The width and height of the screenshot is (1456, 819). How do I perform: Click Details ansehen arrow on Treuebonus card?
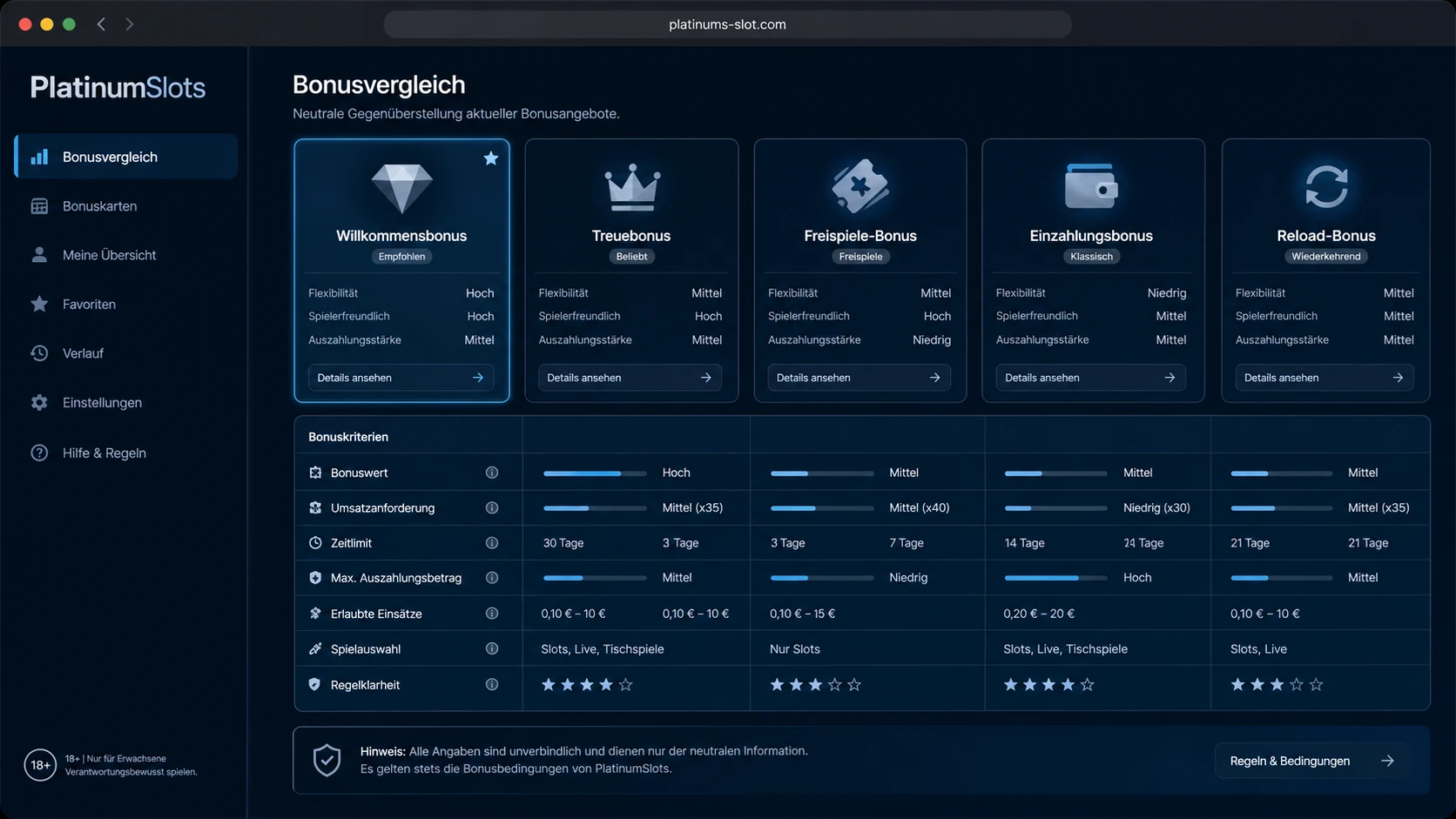pos(706,378)
